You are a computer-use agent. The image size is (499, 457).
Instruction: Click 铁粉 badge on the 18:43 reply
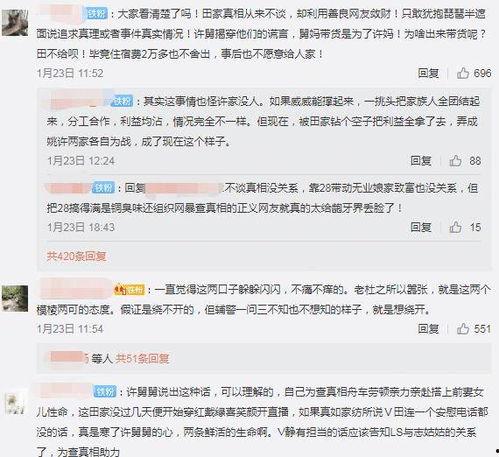coord(104,188)
